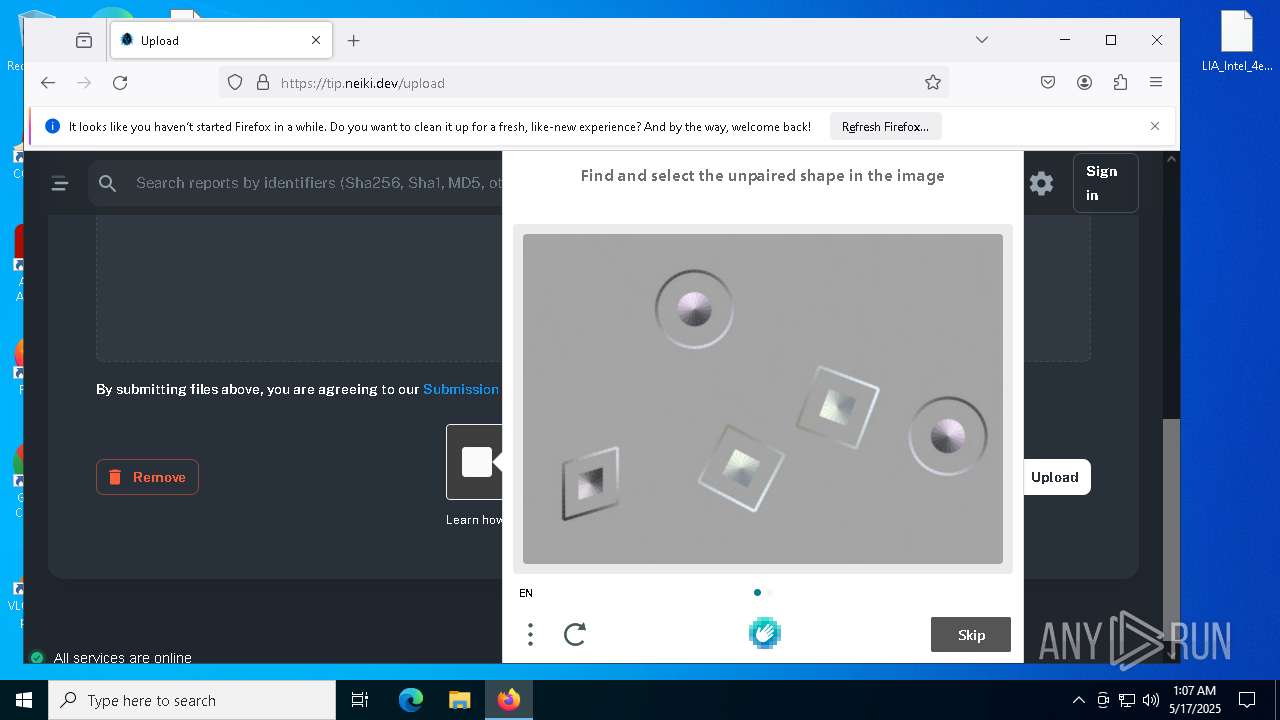
Task: Click the hCaptcha hand logo
Action: click(x=764, y=633)
